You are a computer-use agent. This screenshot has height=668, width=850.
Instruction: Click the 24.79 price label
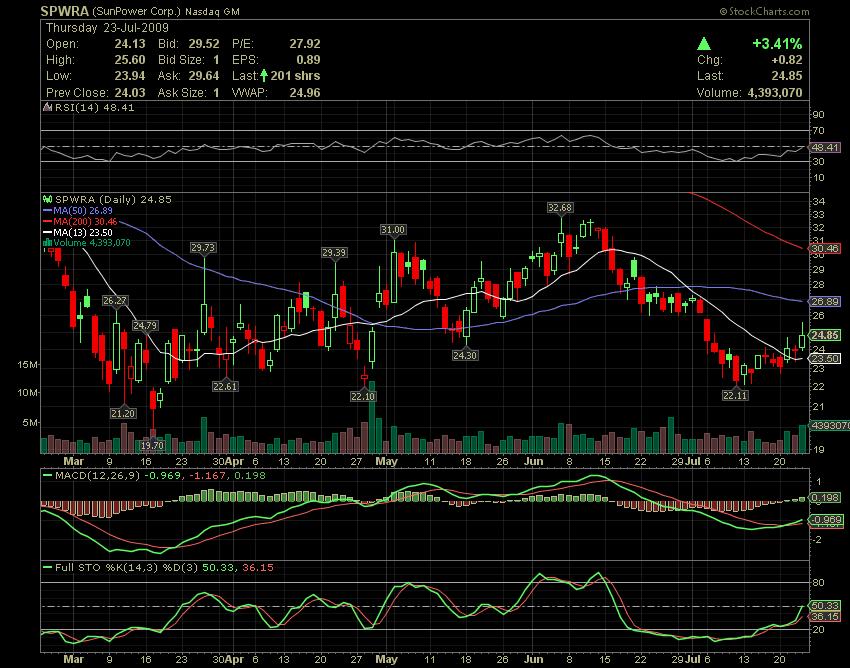tap(145, 326)
